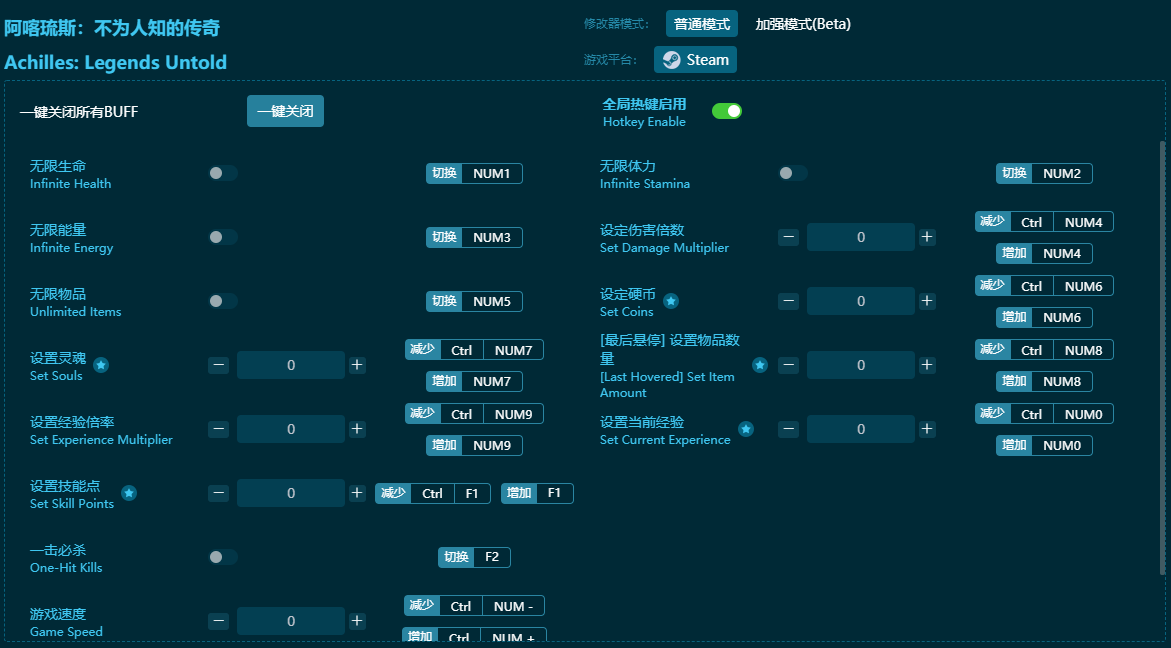Turn off the Hotkey Enable switch
The height and width of the screenshot is (648, 1171).
pos(727,111)
